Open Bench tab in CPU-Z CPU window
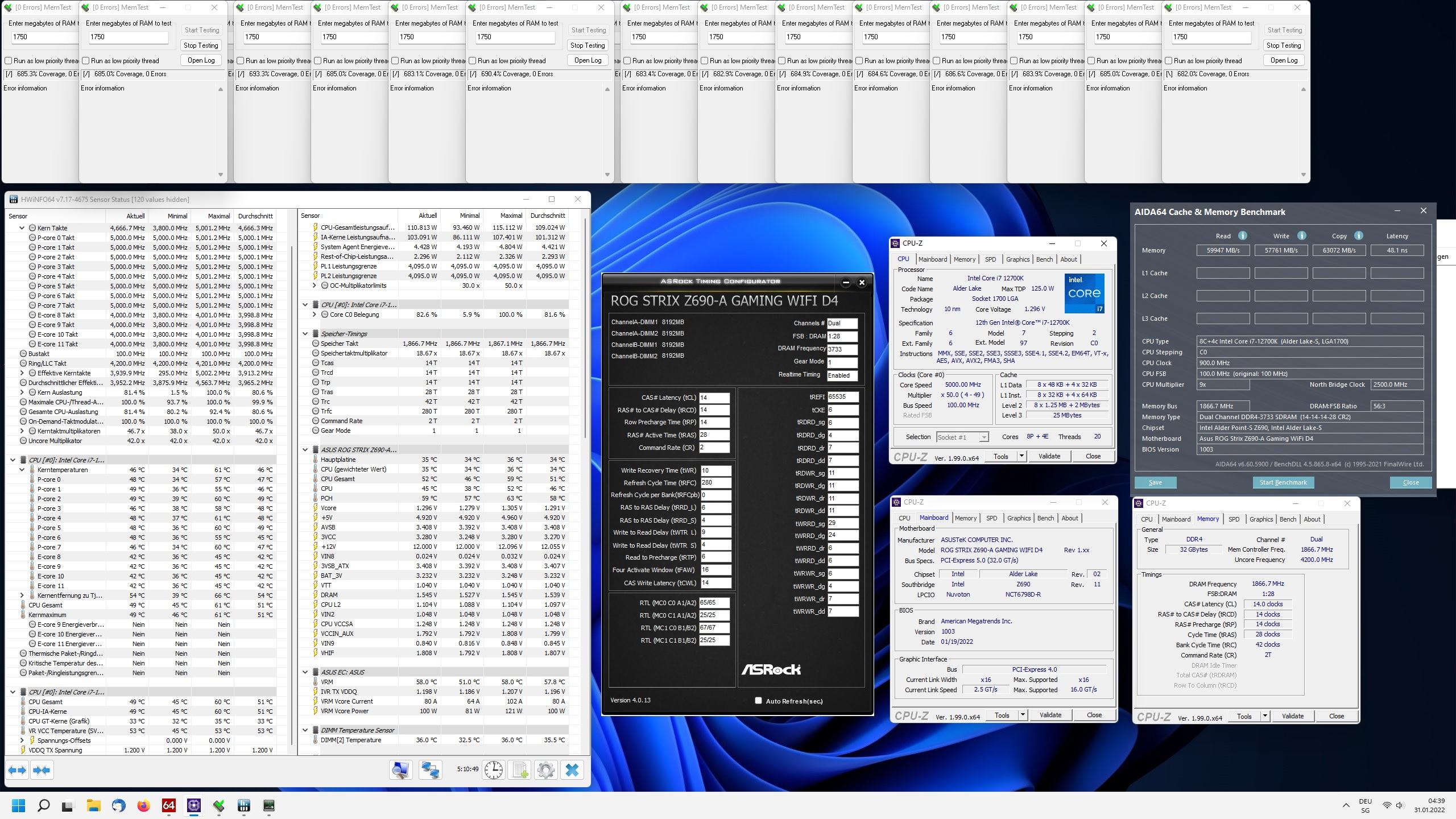The height and width of the screenshot is (819, 1456). pyautogui.click(x=1044, y=259)
